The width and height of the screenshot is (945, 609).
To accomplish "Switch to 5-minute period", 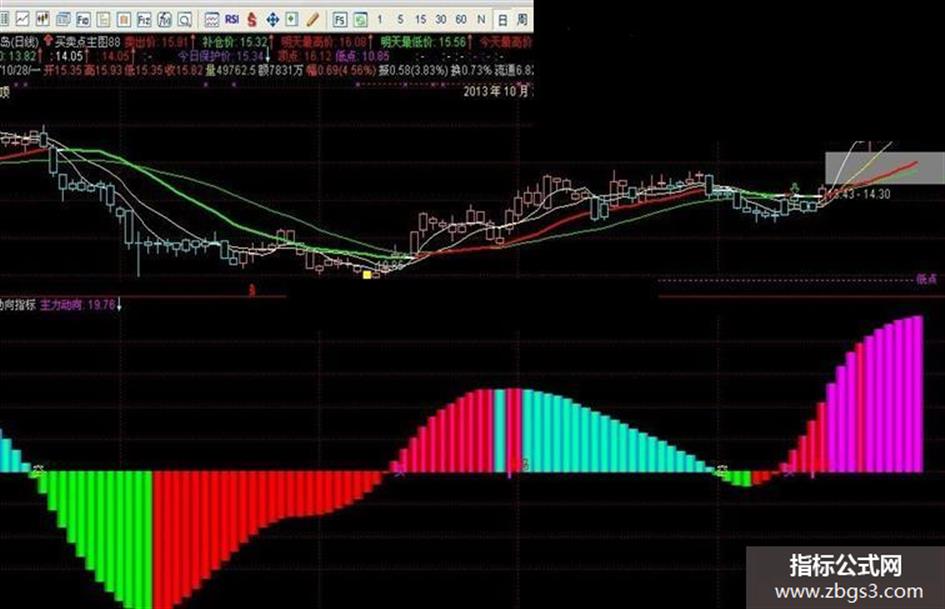I will point(400,19).
